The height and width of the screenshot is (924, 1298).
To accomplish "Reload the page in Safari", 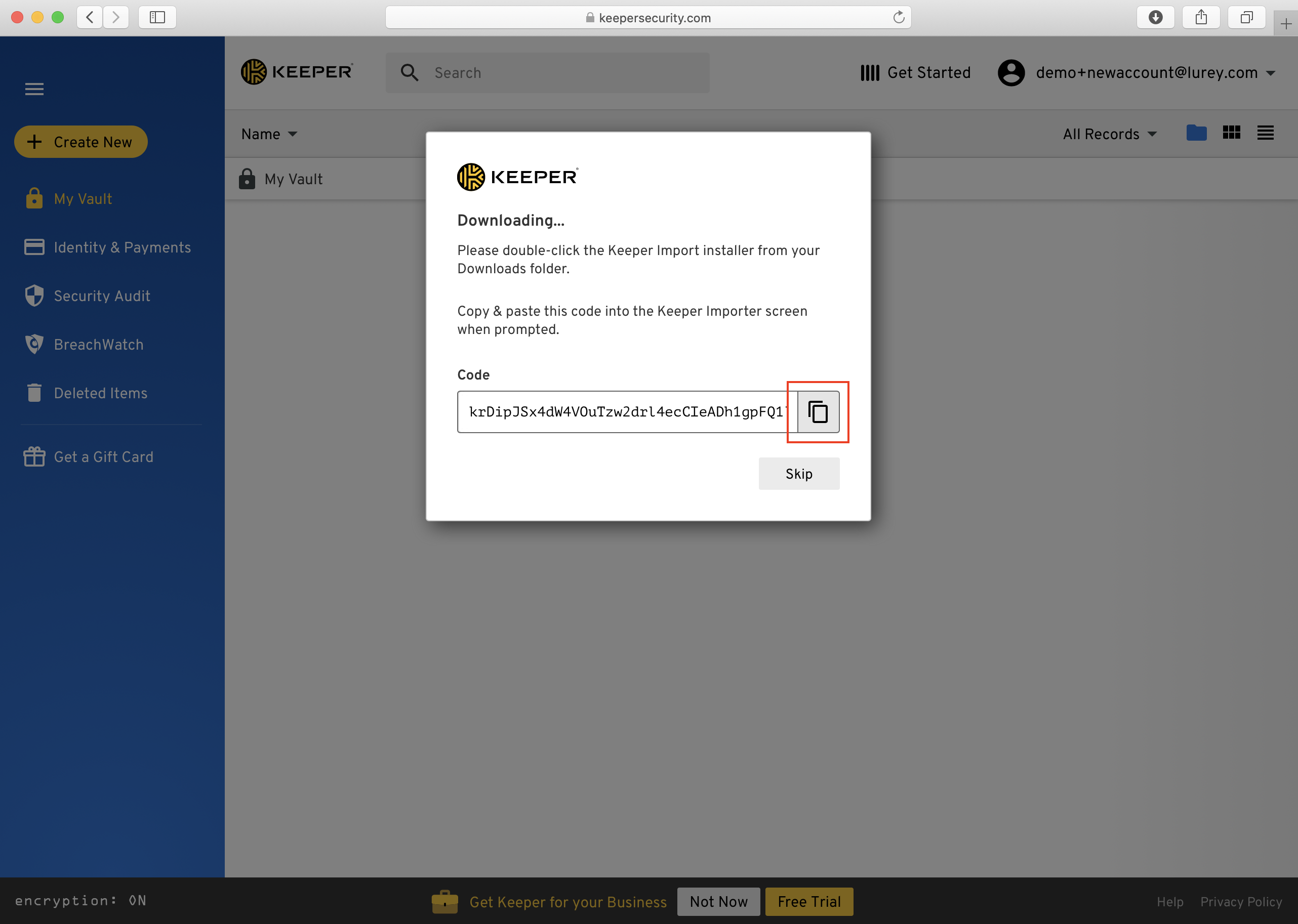I will coord(899,17).
